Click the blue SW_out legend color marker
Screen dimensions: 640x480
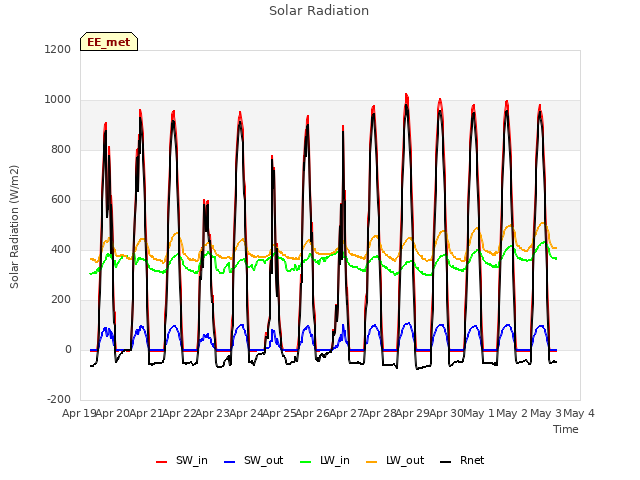(x=230, y=462)
